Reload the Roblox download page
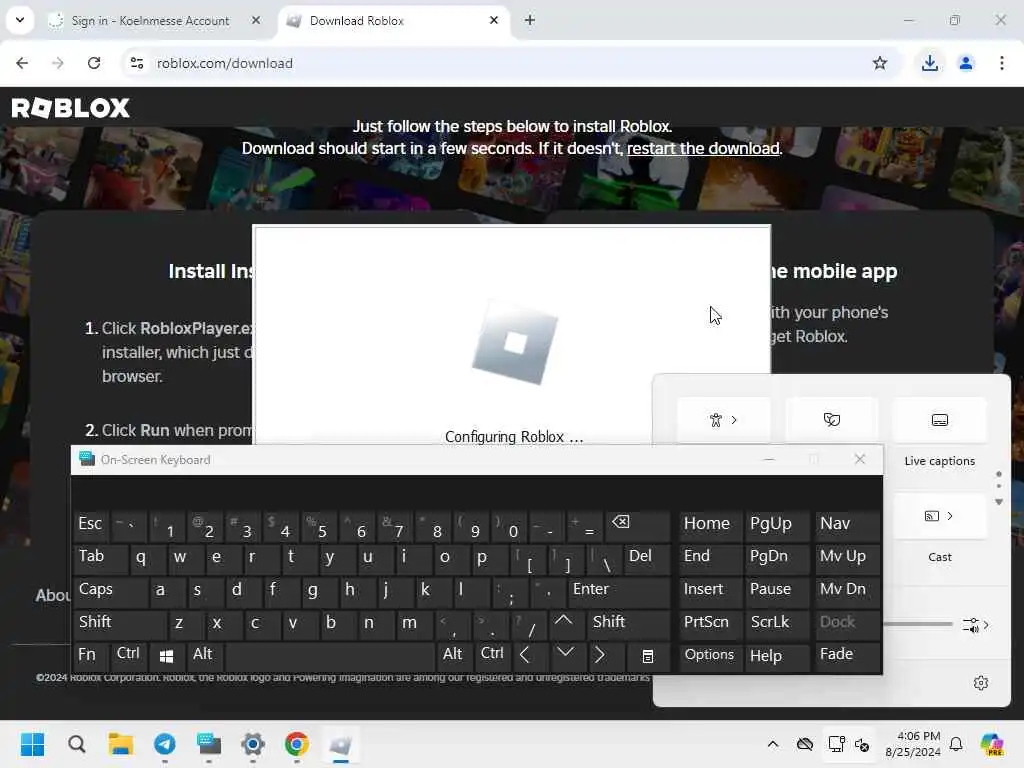This screenshot has height=768, width=1024. click(94, 63)
